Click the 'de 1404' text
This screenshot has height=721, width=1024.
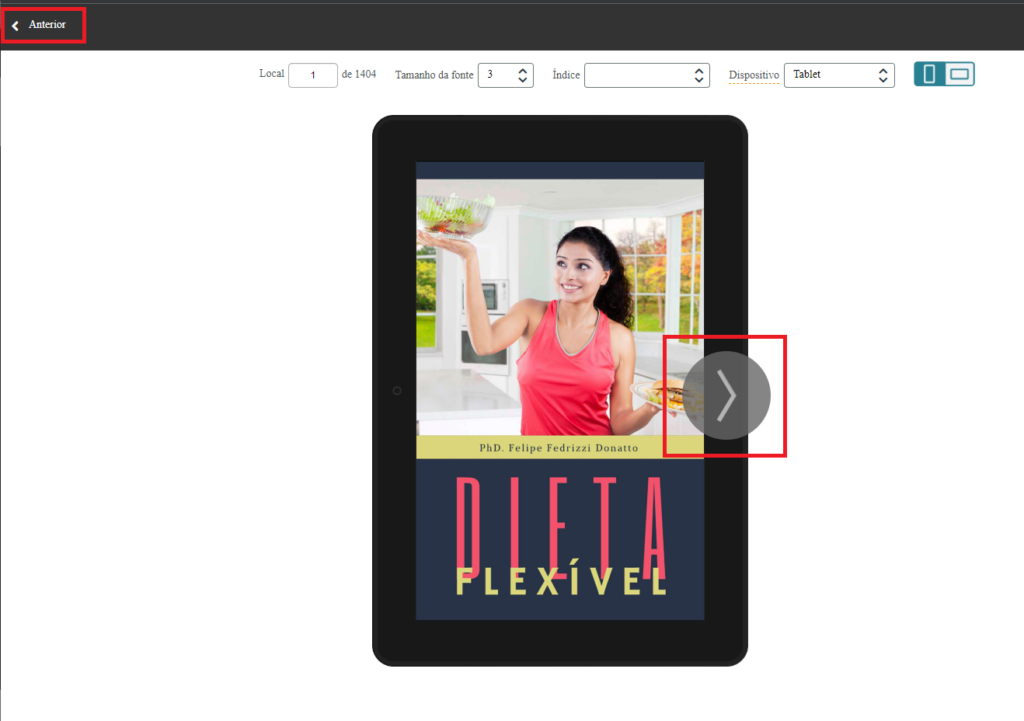click(x=359, y=74)
